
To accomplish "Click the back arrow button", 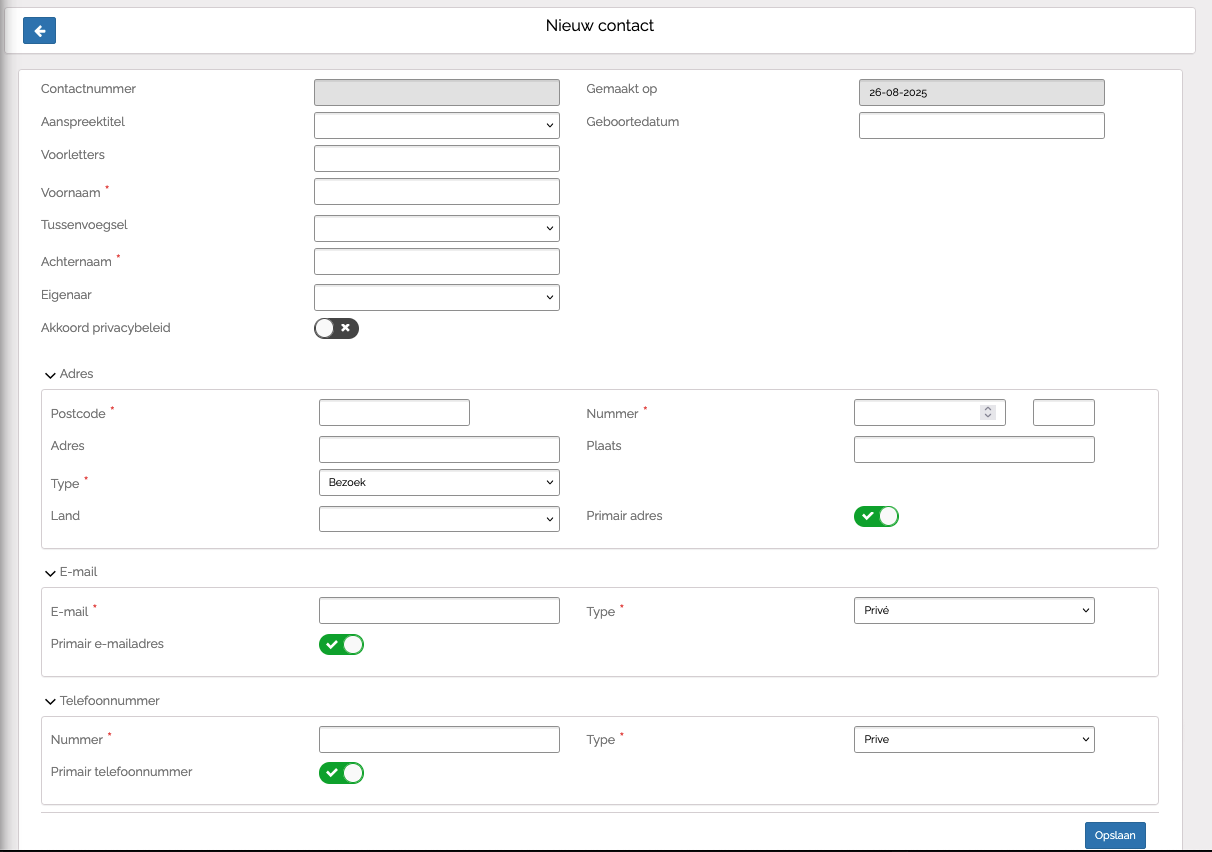I will (x=39, y=31).
